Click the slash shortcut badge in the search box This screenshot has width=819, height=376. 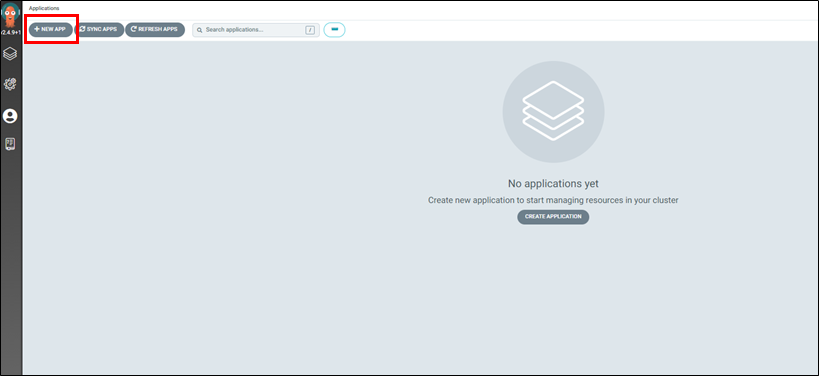click(x=310, y=30)
